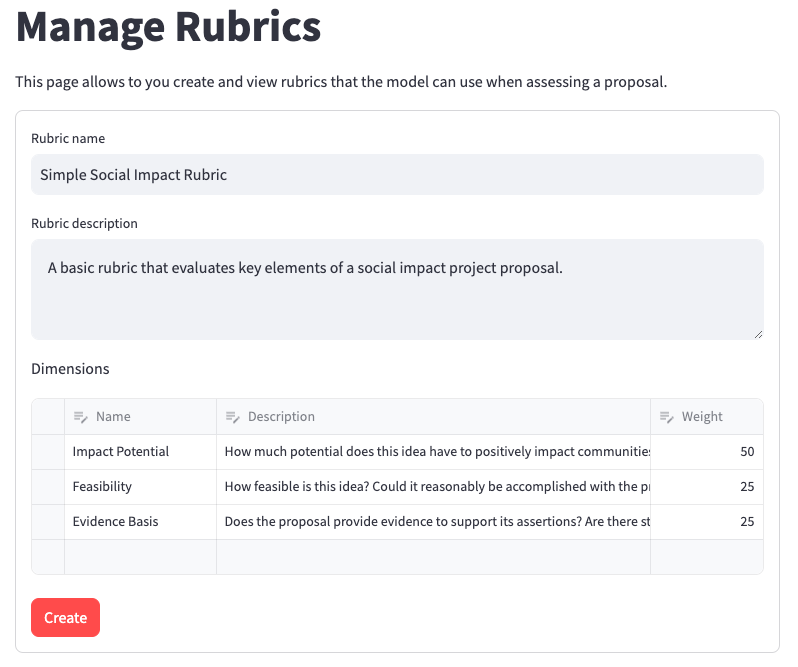
Task: Click the Create button
Action: click(66, 618)
